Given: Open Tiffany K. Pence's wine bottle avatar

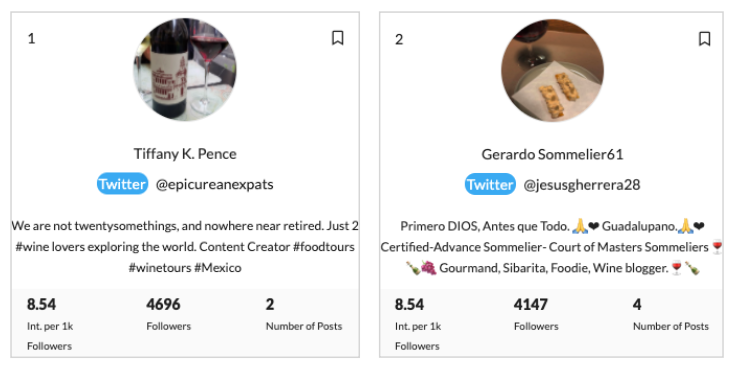Looking at the screenshot, I should pyautogui.click(x=185, y=69).
